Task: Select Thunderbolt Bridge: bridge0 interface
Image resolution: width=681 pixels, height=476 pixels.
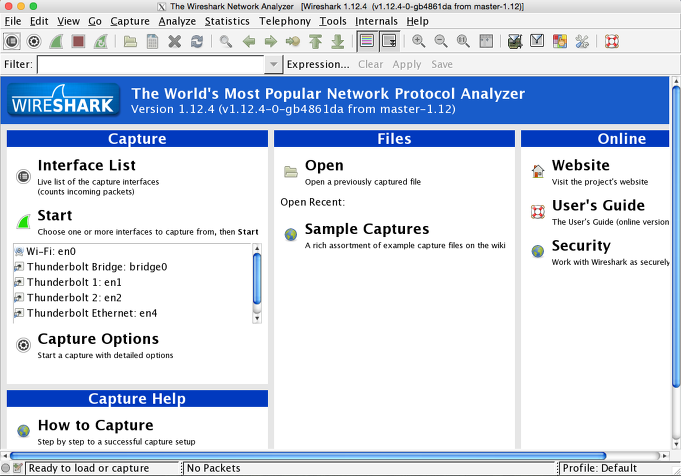Action: tap(132, 267)
